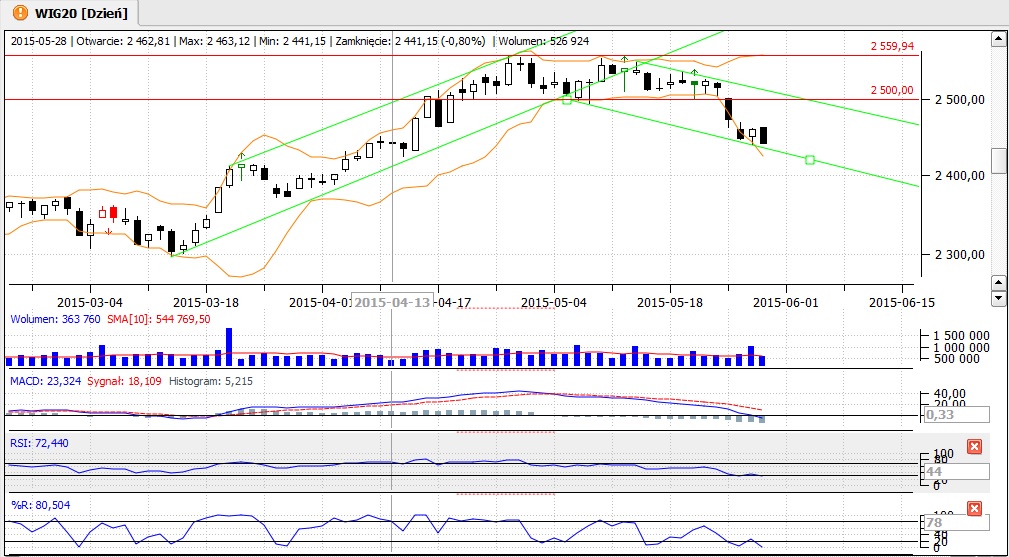Click the tallest volume bar in March
Screen dimensions: 1009x557
coord(228,347)
